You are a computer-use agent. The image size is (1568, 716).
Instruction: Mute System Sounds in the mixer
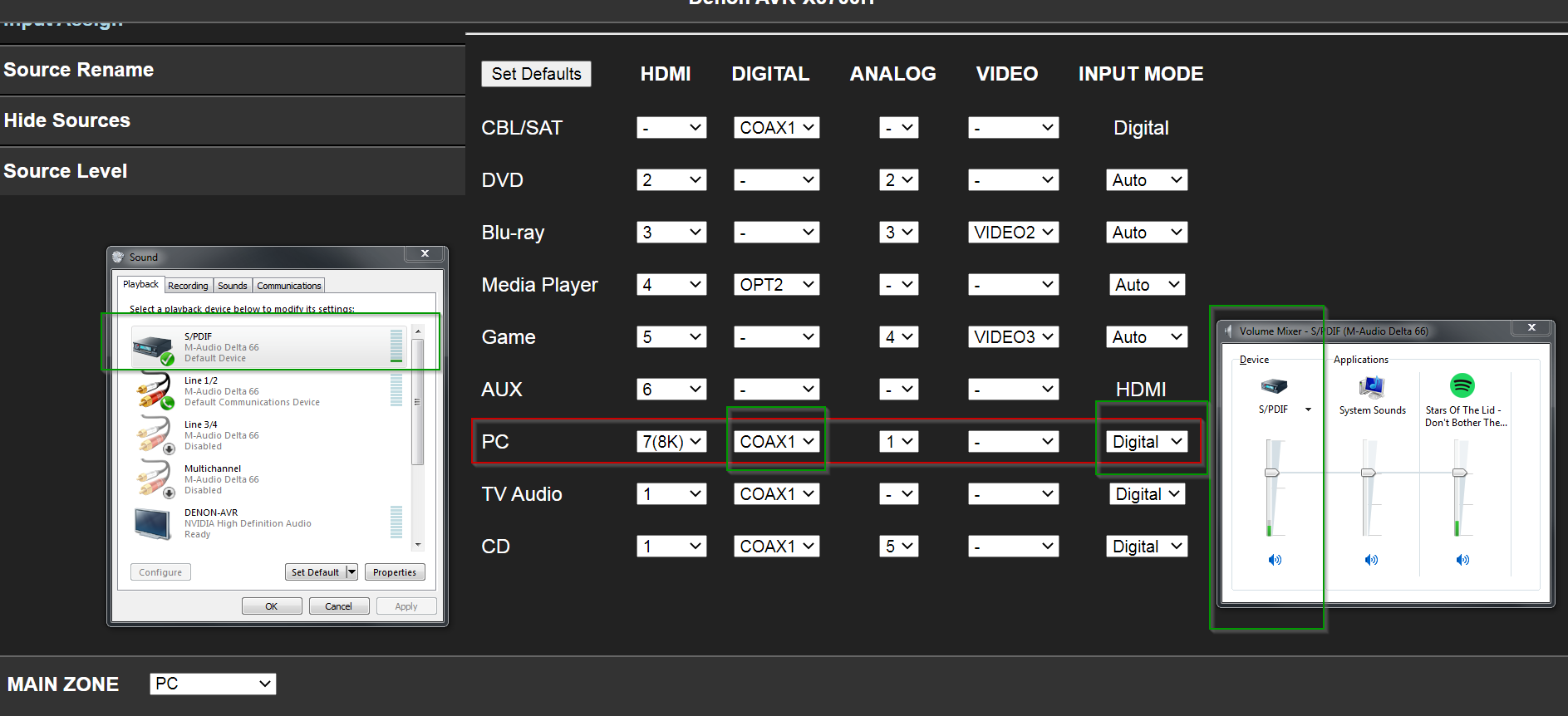tap(1371, 560)
